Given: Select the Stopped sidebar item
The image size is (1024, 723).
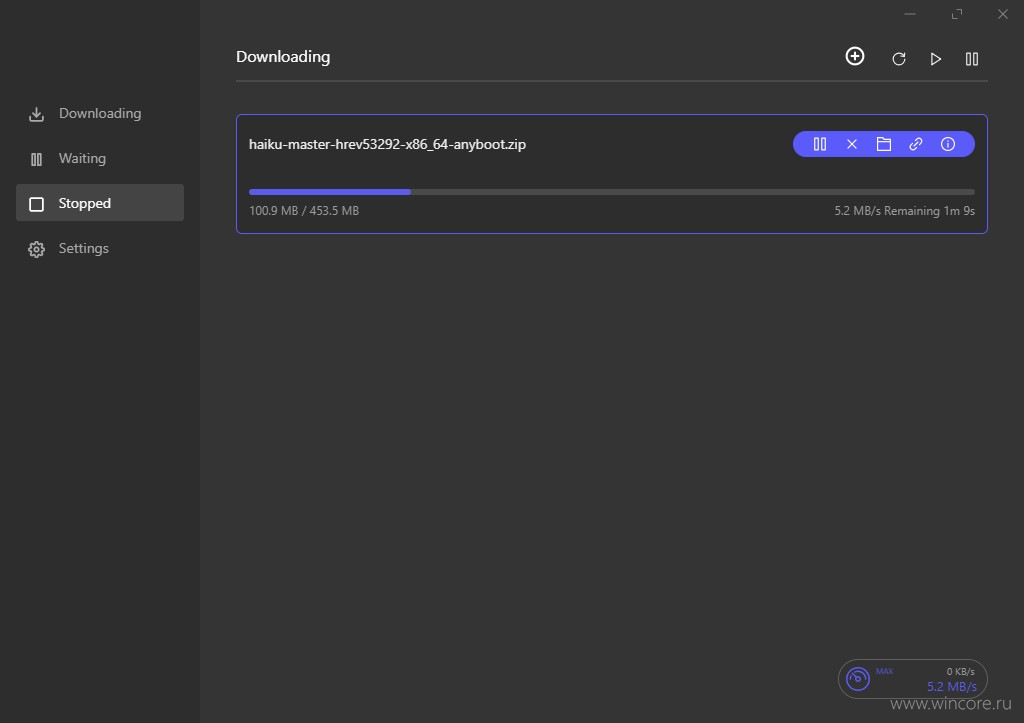Looking at the screenshot, I should (x=100, y=203).
